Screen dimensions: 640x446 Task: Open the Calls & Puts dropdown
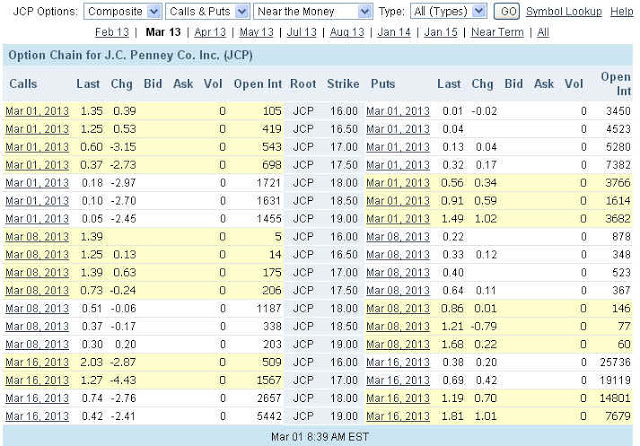[207, 11]
